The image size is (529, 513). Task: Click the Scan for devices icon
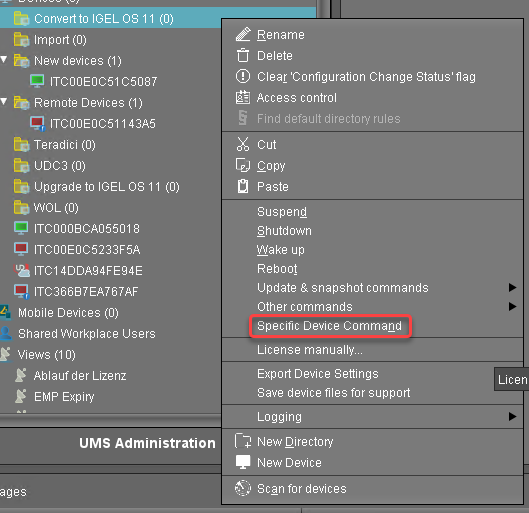tap(243, 488)
